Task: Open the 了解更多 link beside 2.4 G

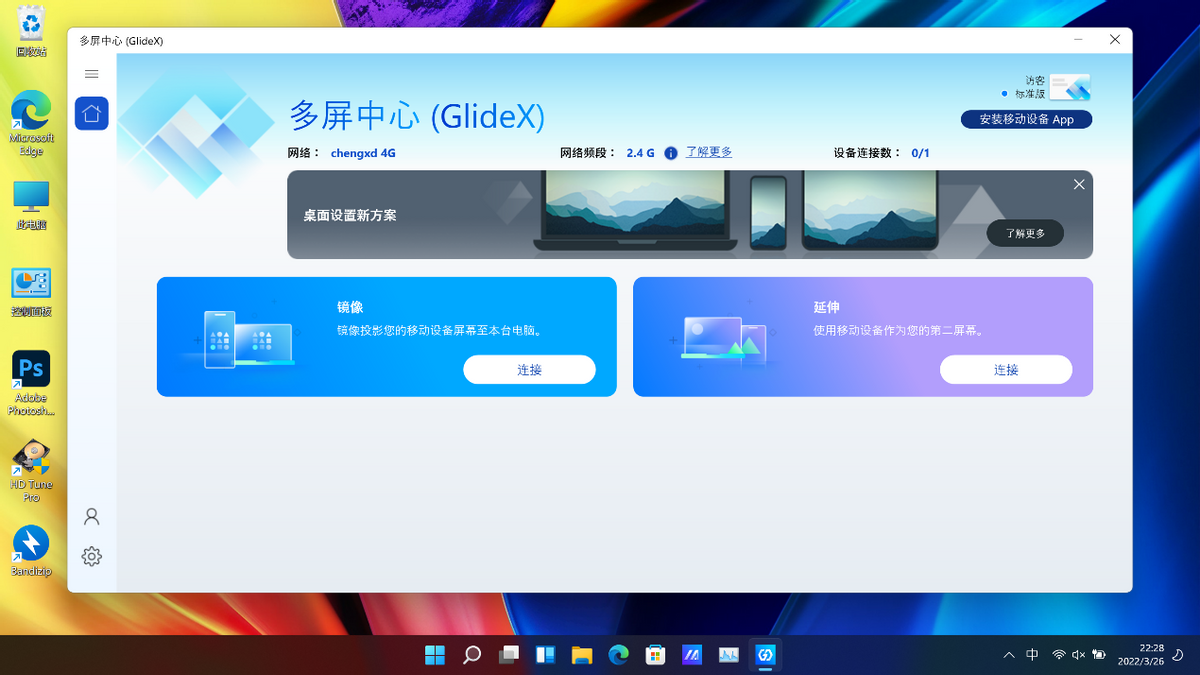Action: click(x=709, y=152)
